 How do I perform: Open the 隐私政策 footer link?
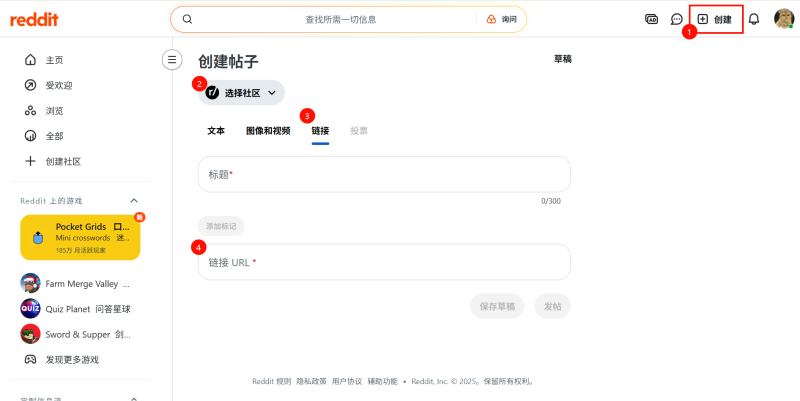[x=312, y=382]
